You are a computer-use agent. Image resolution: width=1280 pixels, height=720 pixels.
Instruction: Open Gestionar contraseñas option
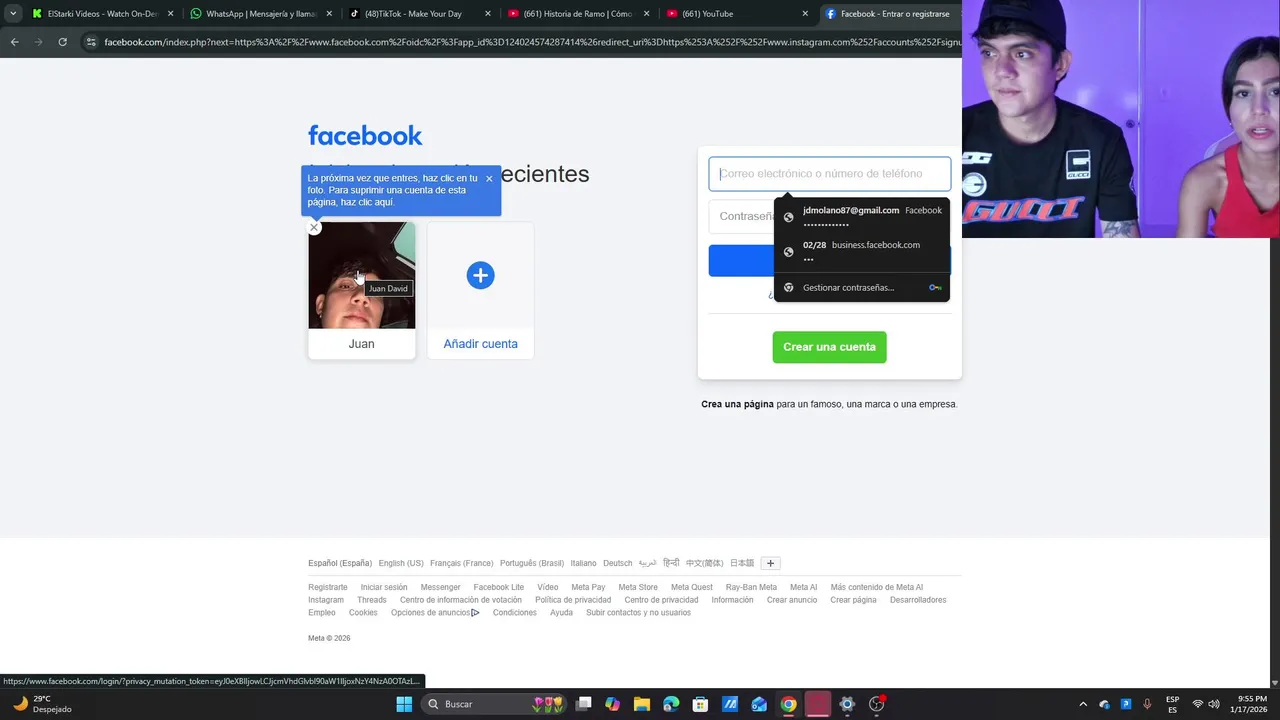point(862,287)
